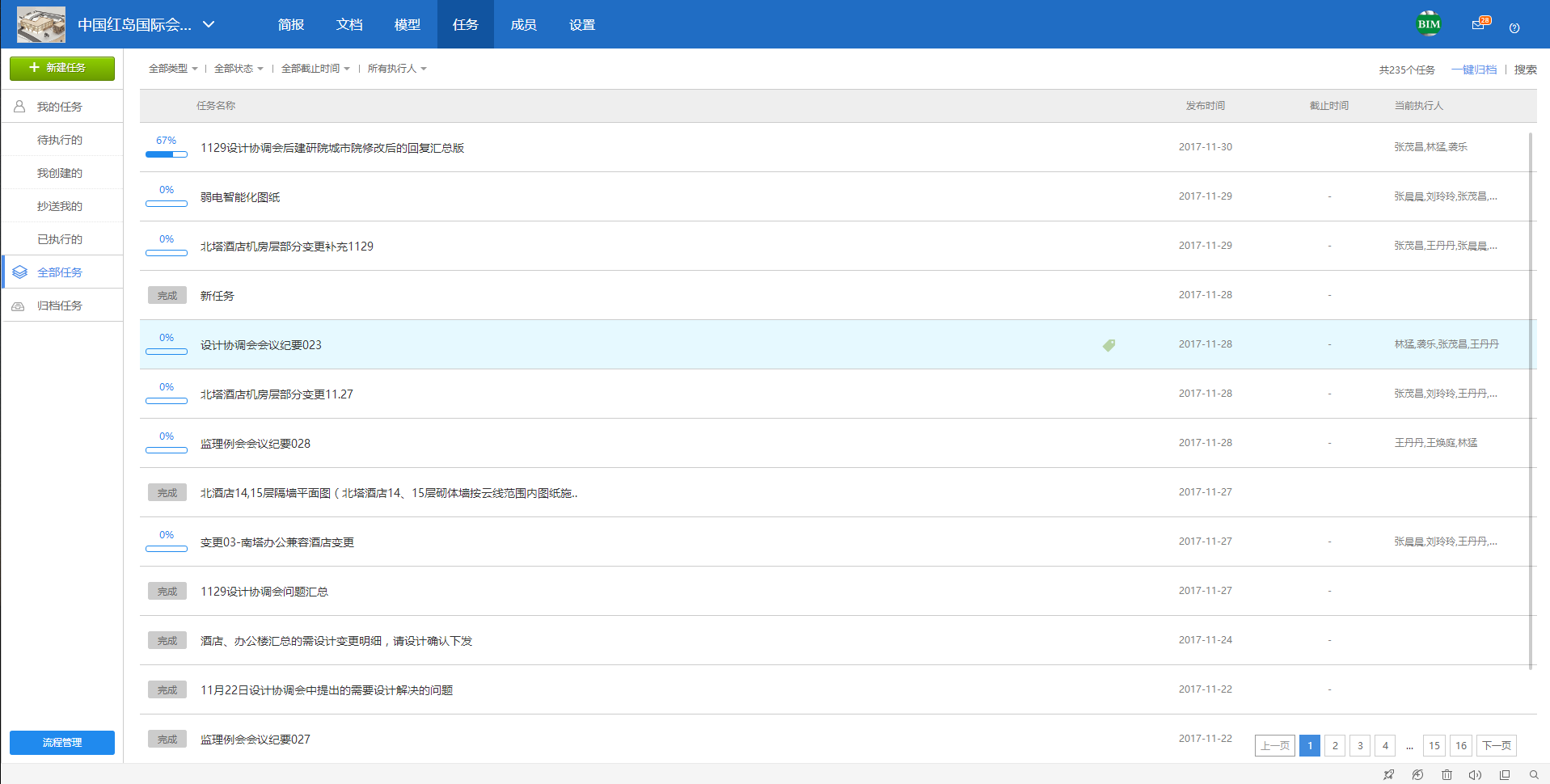Open the 全部状态 status filter
The width and height of the screenshot is (1550, 784).
239,69
